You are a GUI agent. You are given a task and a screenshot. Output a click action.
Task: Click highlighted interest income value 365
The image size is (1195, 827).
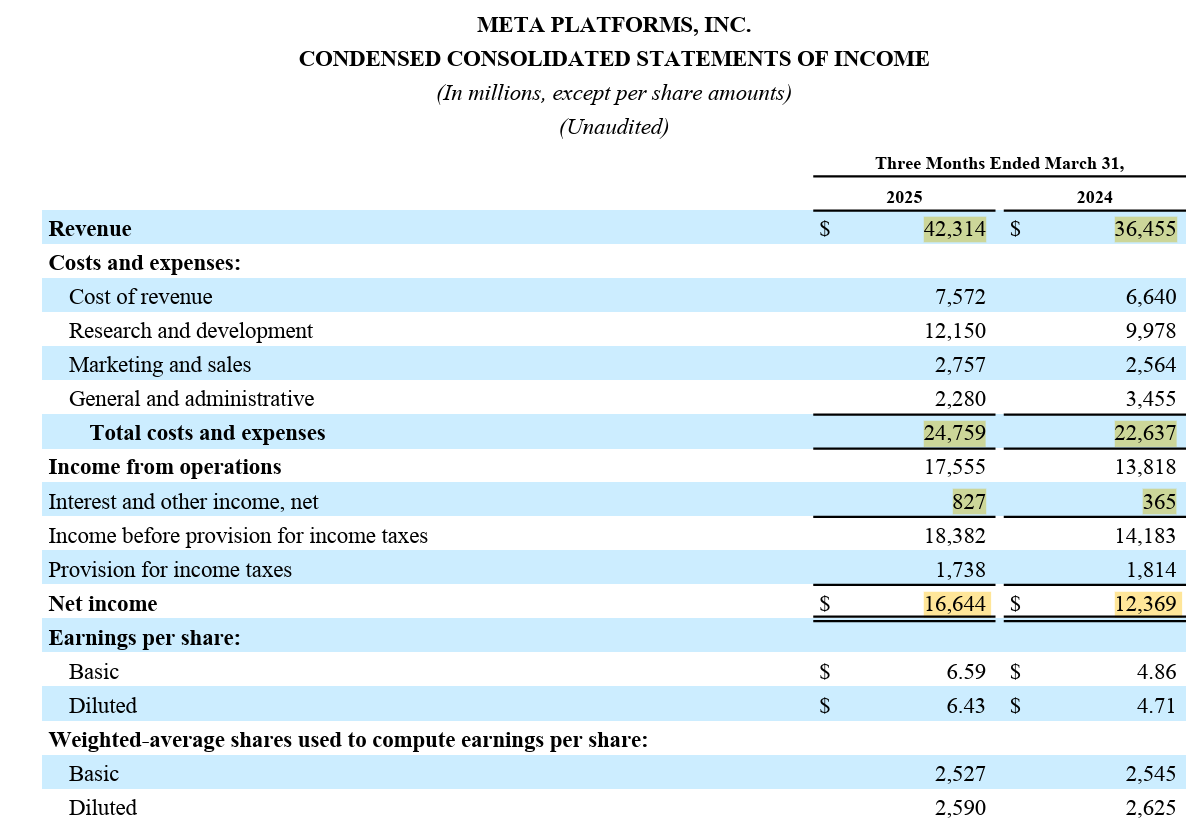click(1159, 502)
